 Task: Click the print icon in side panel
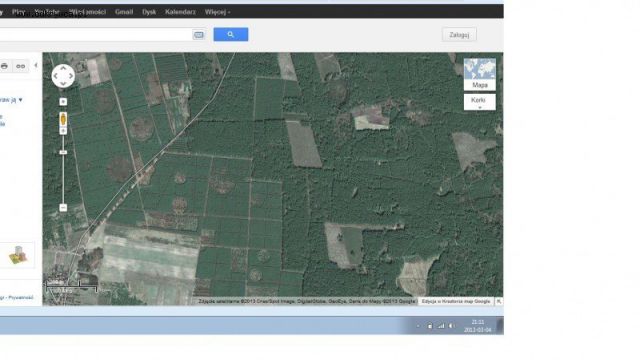4,66
